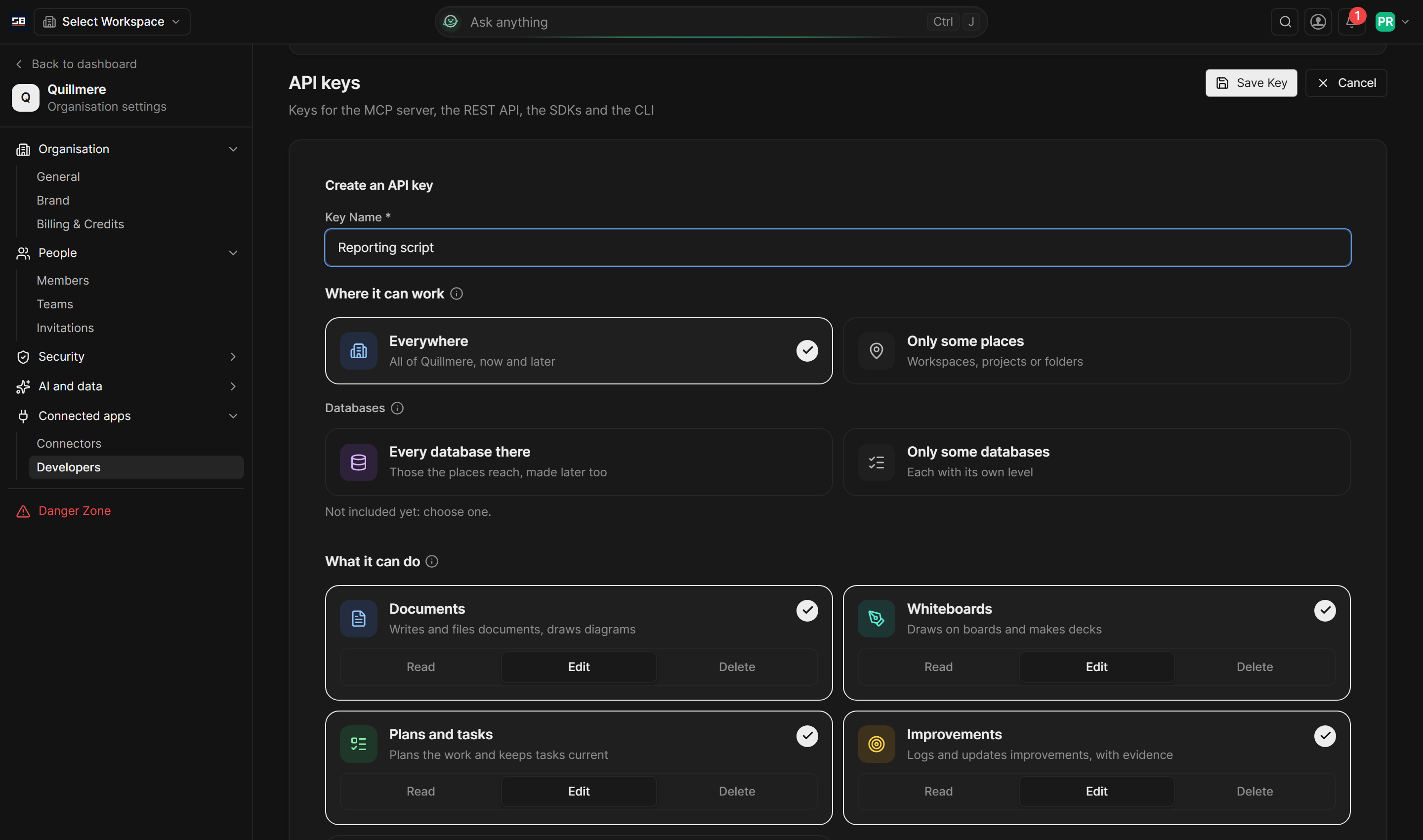
Task: Go Back to dashboard
Action: (76, 64)
